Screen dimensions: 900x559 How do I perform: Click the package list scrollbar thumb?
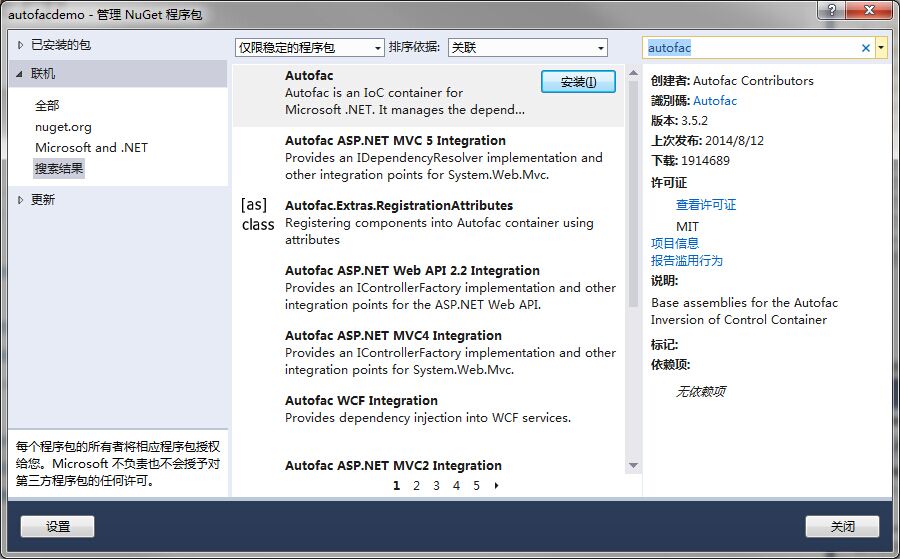pos(633,194)
